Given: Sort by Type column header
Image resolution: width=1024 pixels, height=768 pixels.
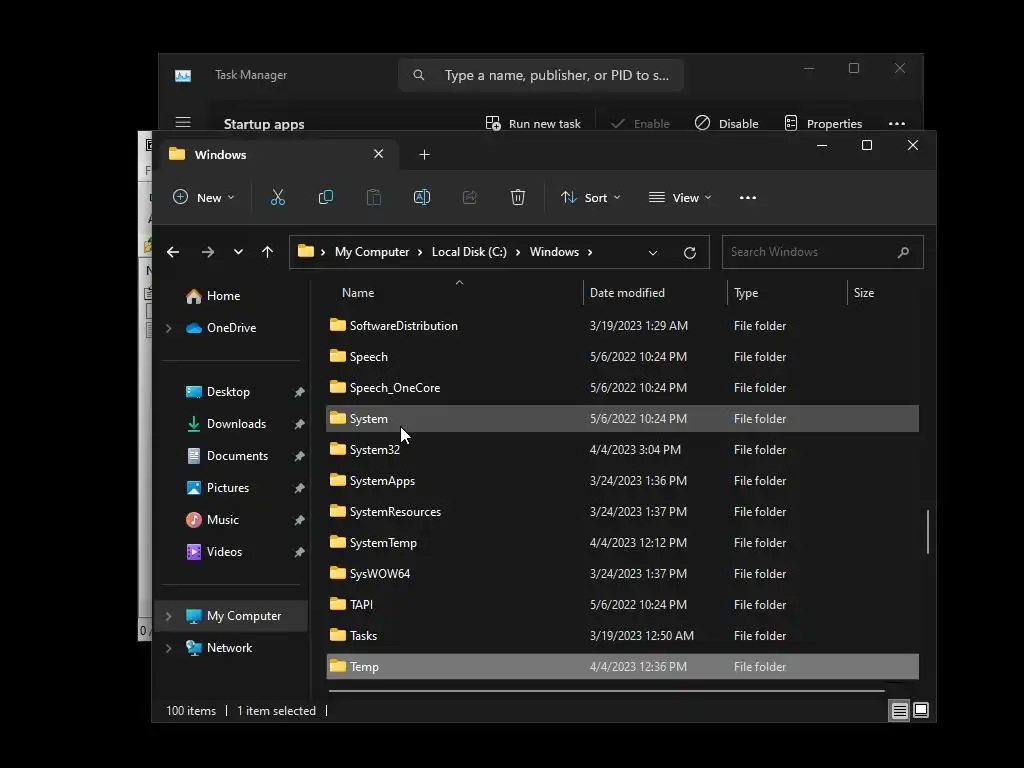Looking at the screenshot, I should (x=746, y=293).
